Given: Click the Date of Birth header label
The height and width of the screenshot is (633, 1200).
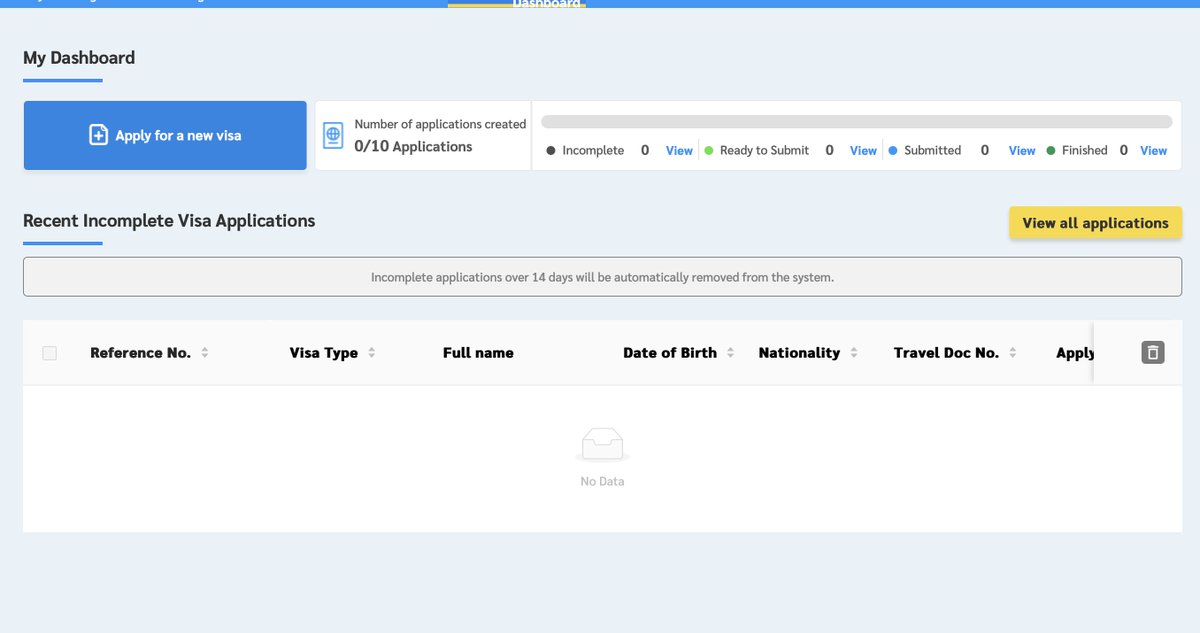Looking at the screenshot, I should pyautogui.click(x=670, y=353).
